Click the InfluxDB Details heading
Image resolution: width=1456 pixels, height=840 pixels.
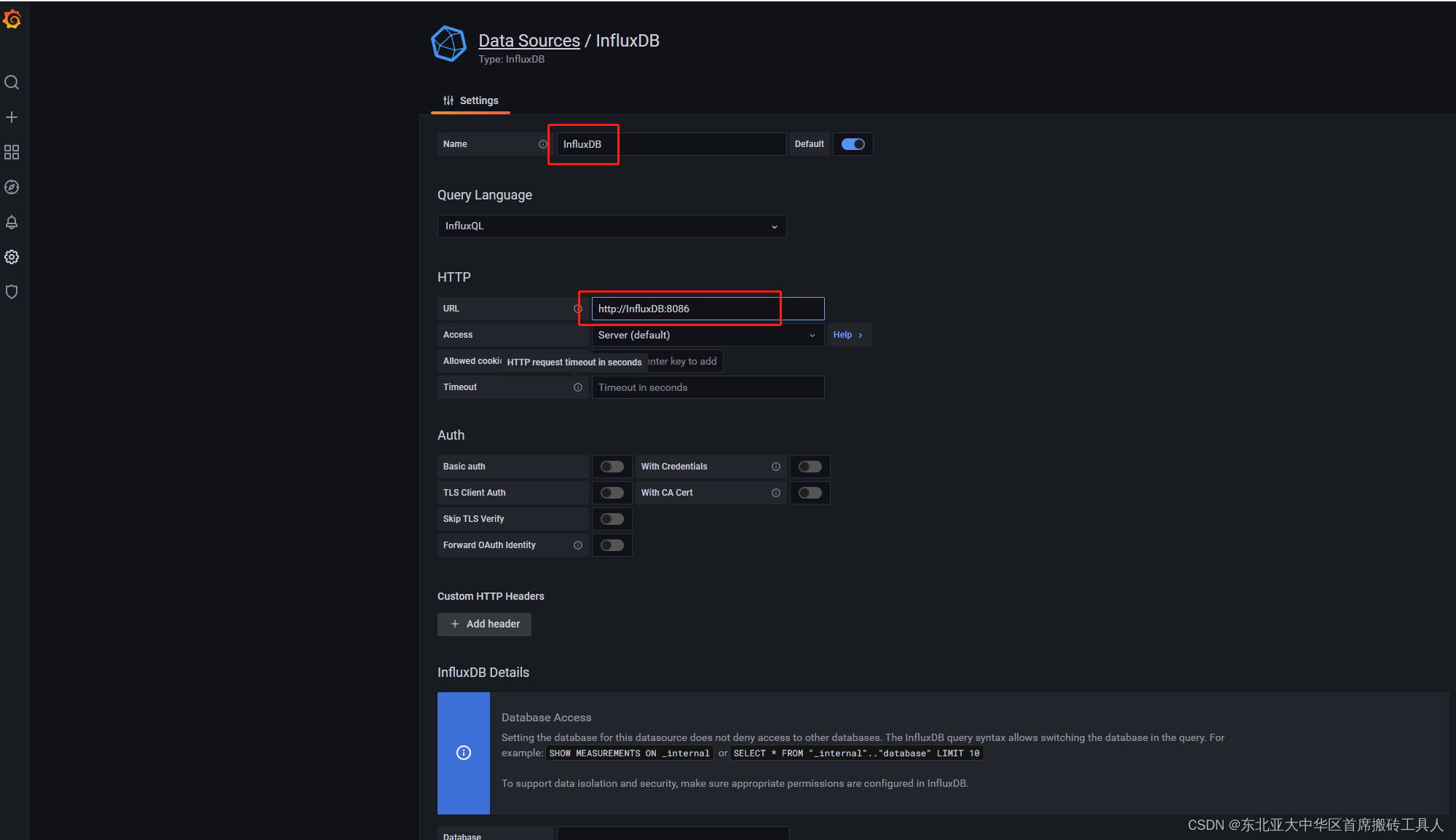(483, 673)
